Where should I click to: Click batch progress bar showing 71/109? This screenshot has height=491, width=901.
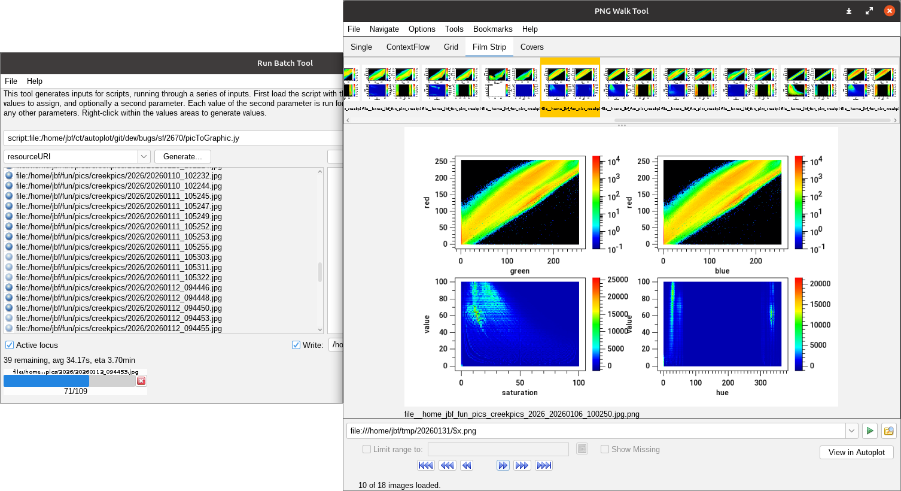69,381
